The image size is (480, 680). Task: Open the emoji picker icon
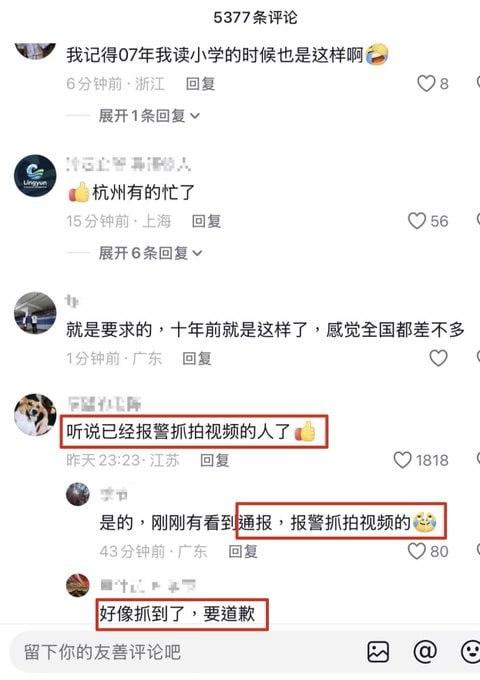coord(471,652)
